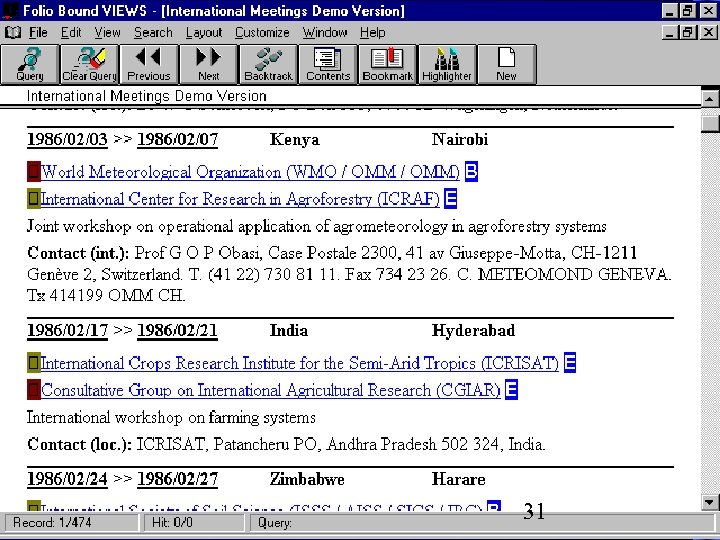This screenshot has height=540, width=720.
Task: Click the Folio application icon in title bar
Action: pos(10,10)
